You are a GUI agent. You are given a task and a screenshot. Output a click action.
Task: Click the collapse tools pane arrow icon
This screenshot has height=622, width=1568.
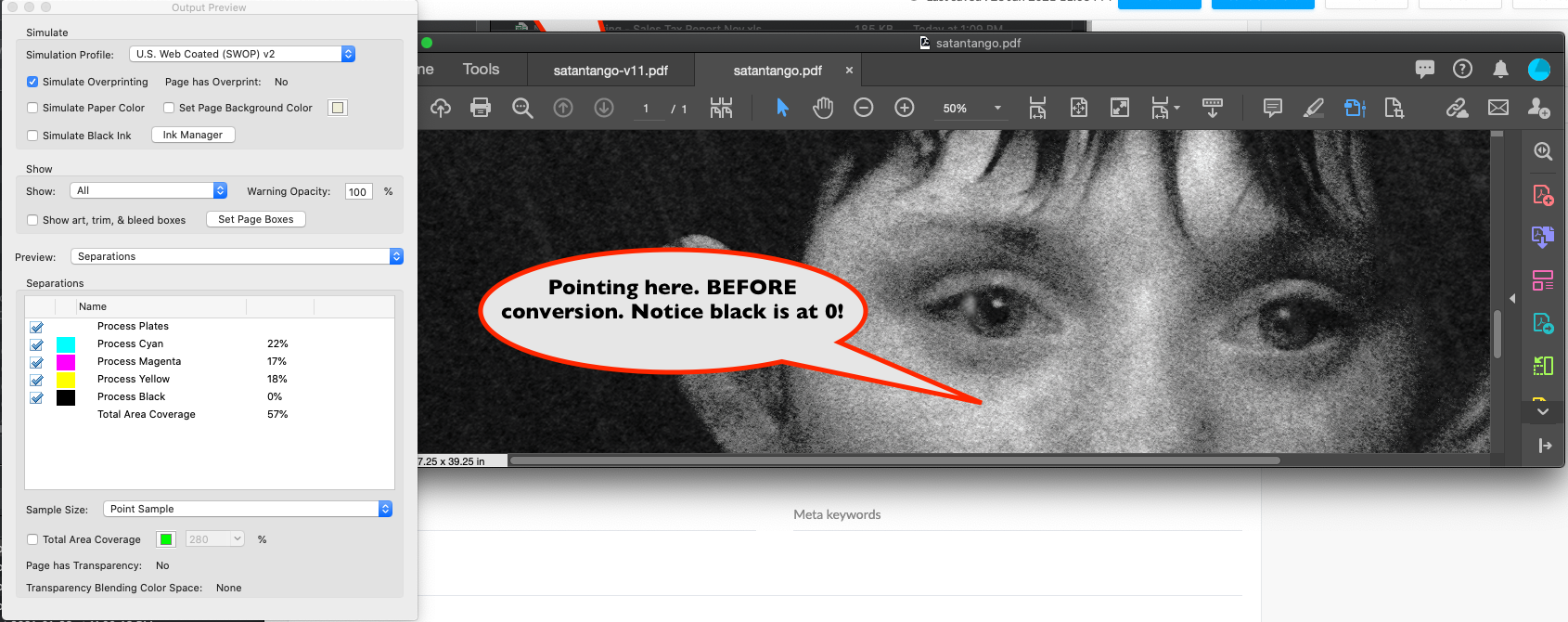pos(1545,446)
